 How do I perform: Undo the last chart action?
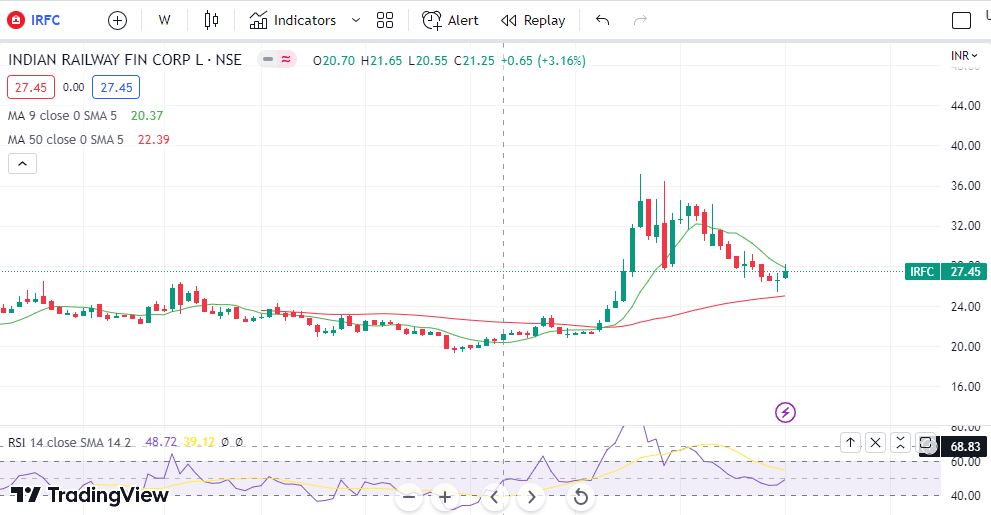[602, 20]
